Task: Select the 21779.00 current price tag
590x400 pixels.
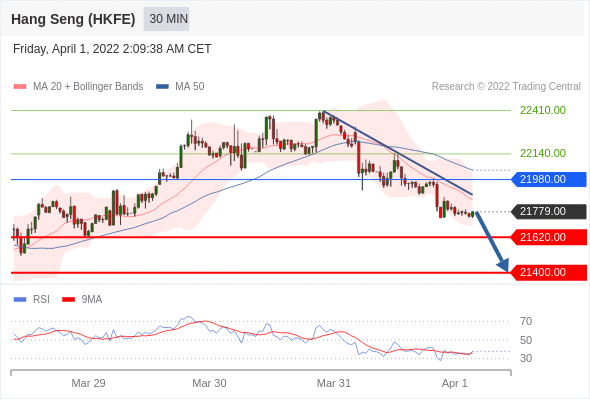Action: pyautogui.click(x=549, y=211)
